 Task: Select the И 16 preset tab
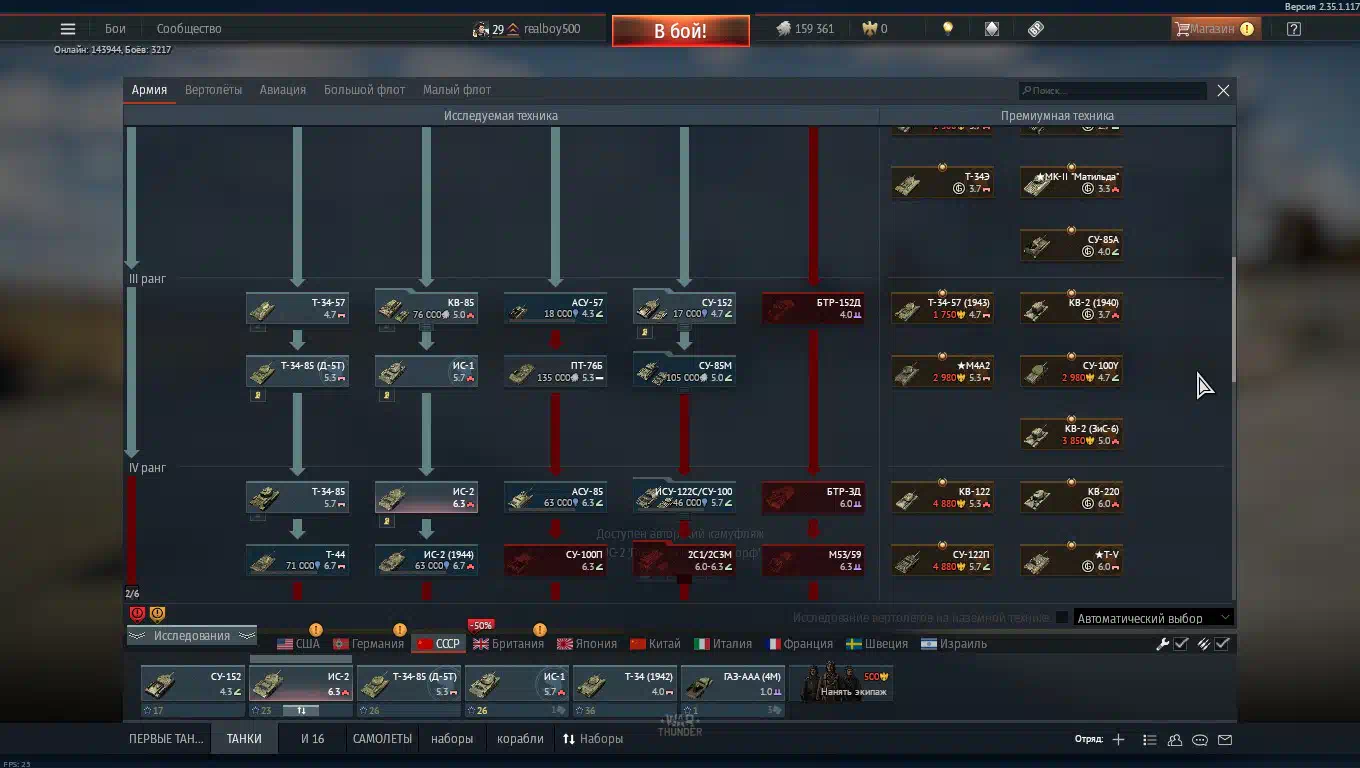(313, 739)
